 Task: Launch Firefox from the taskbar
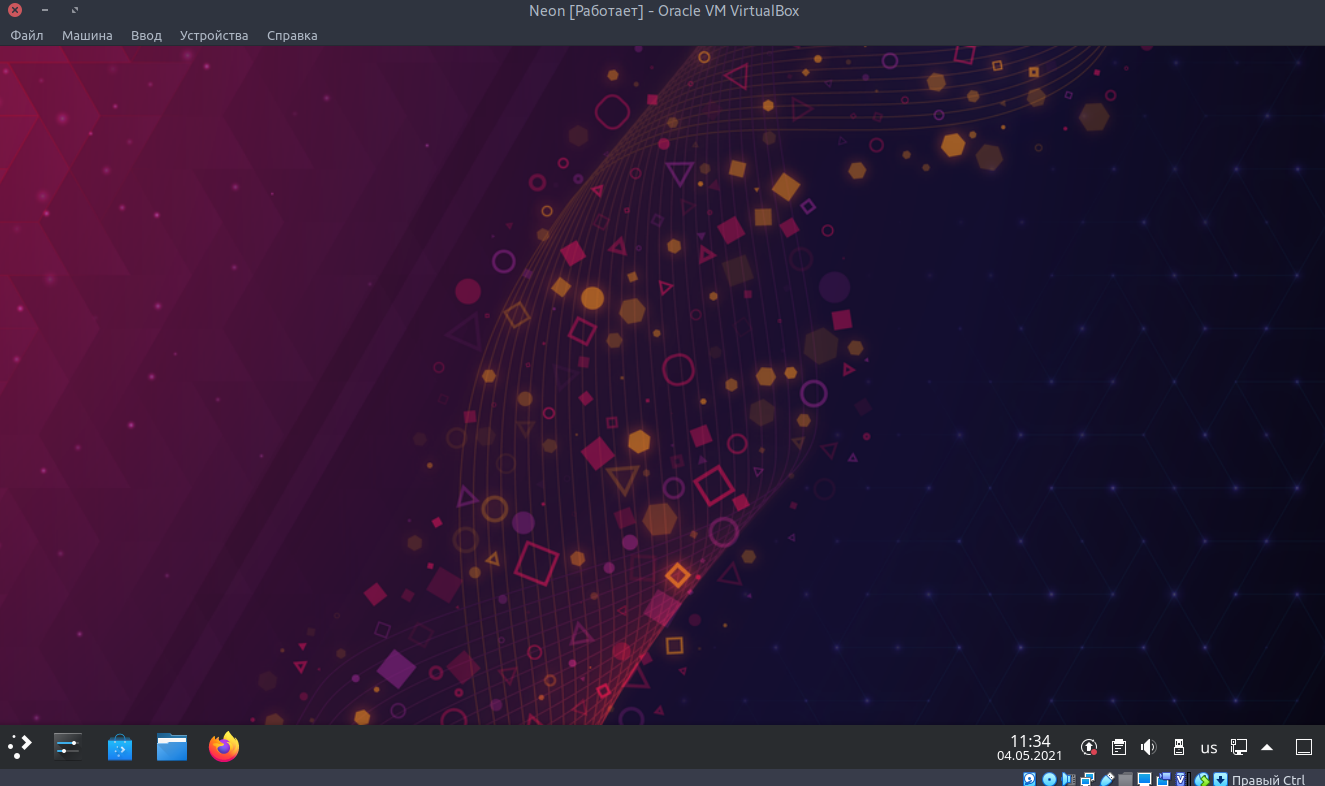pyautogui.click(x=224, y=747)
